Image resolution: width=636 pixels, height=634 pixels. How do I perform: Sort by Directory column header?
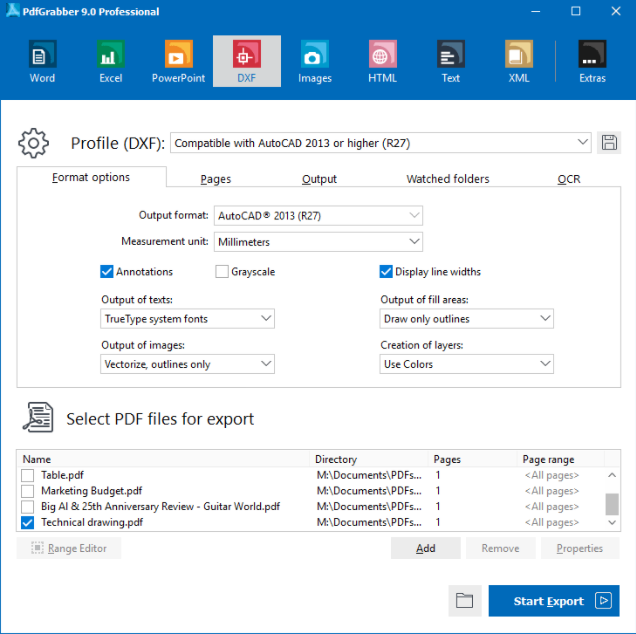(369, 459)
